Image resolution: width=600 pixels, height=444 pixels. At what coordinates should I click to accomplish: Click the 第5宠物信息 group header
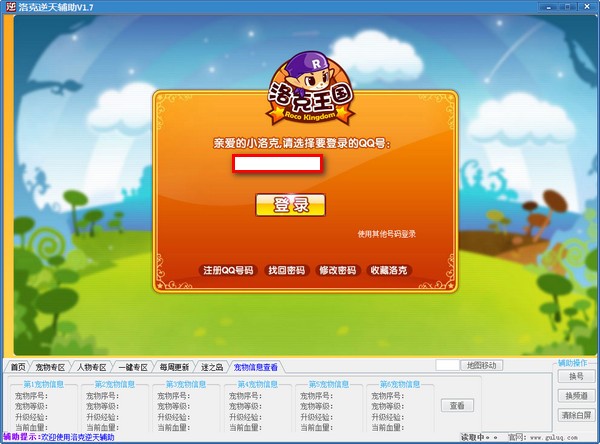pos(329,384)
